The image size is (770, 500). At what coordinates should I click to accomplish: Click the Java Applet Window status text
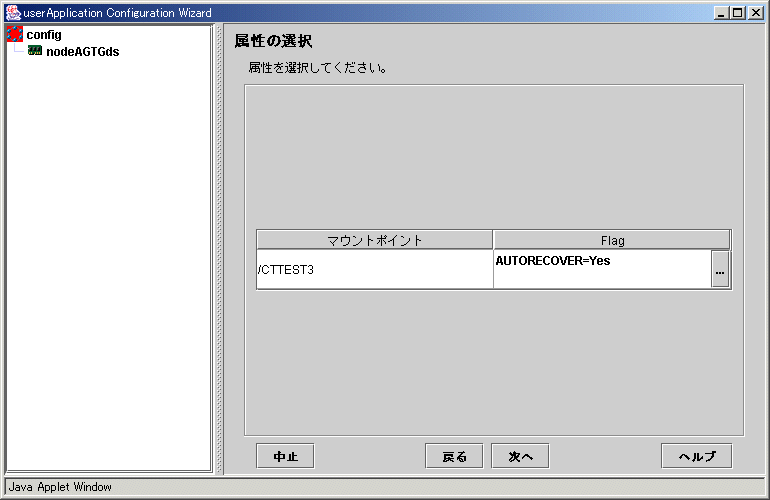[60, 487]
